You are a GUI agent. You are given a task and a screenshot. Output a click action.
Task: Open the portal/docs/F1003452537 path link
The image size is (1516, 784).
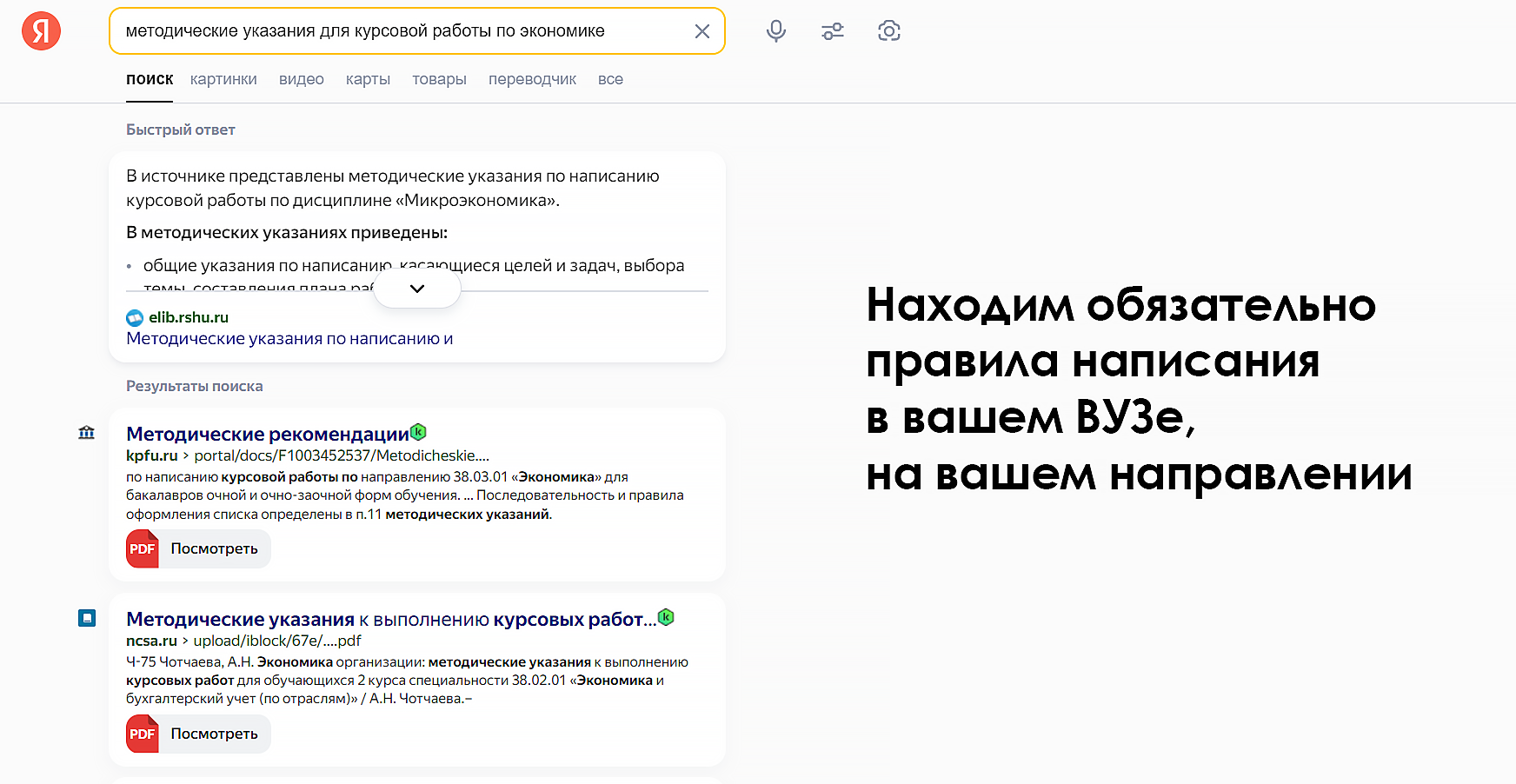coord(342,455)
